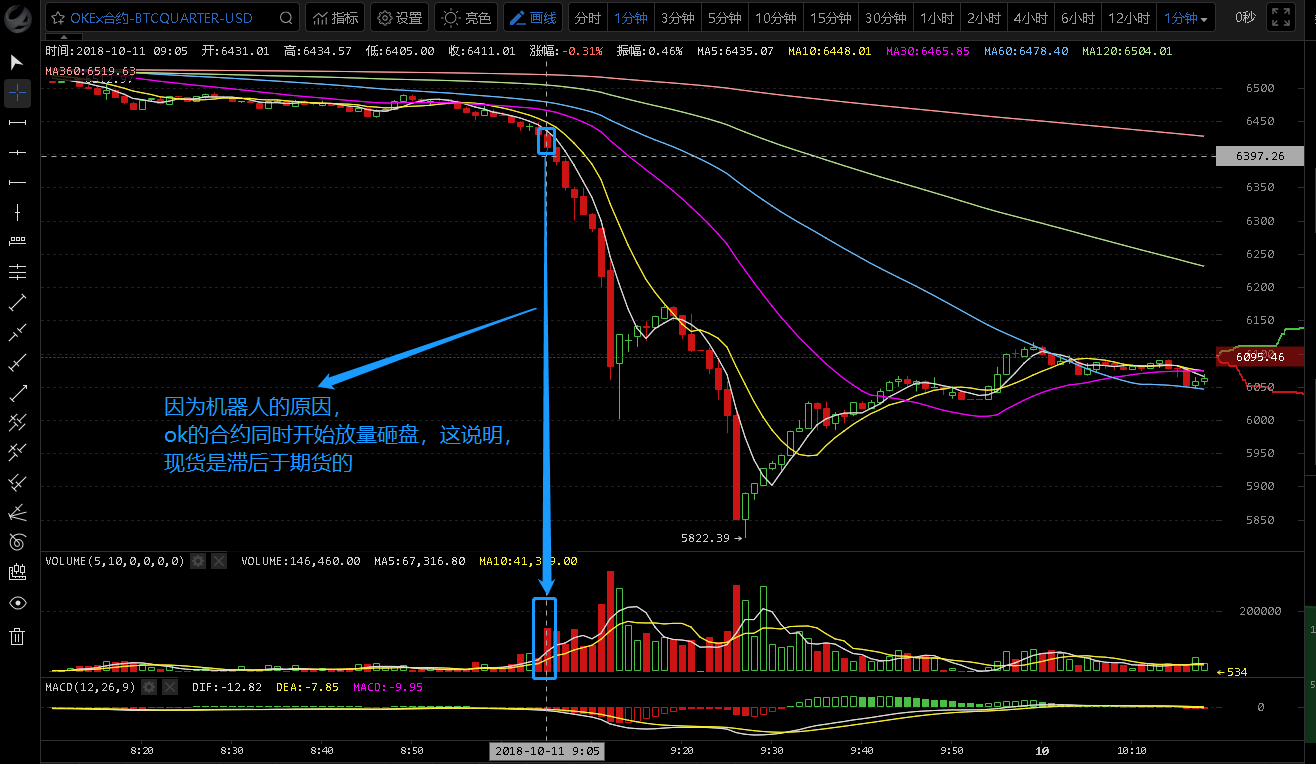Toggle the 画线 drawing toolbar

pos(533,18)
